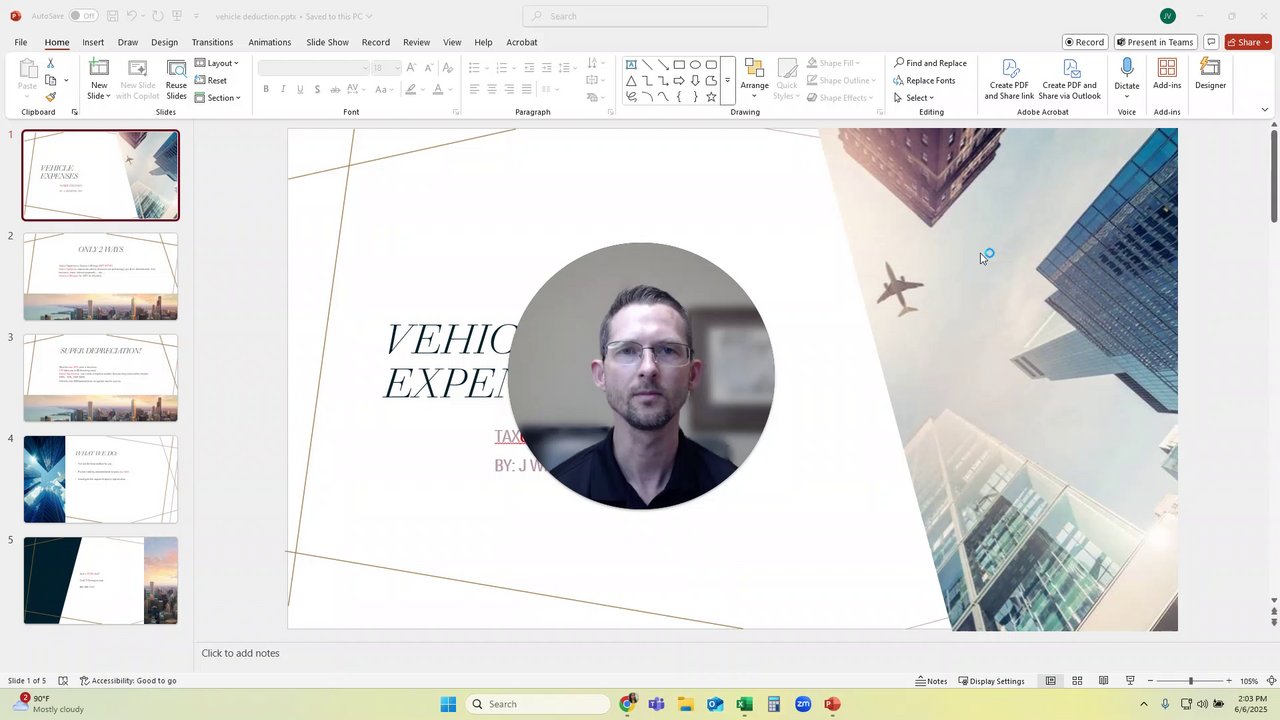Expand the Layout dropdown
Viewport: 1280px width, 720px height.
(x=217, y=63)
